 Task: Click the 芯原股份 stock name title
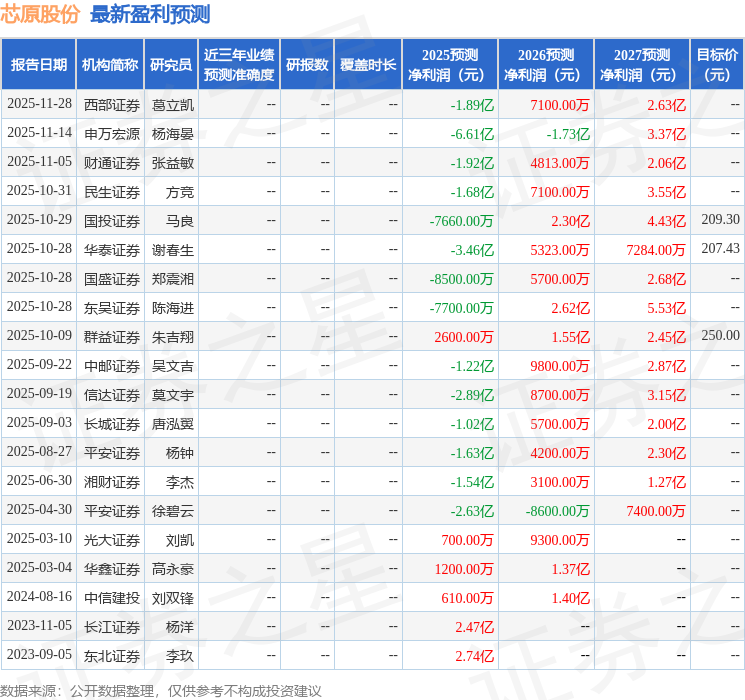(41, 14)
